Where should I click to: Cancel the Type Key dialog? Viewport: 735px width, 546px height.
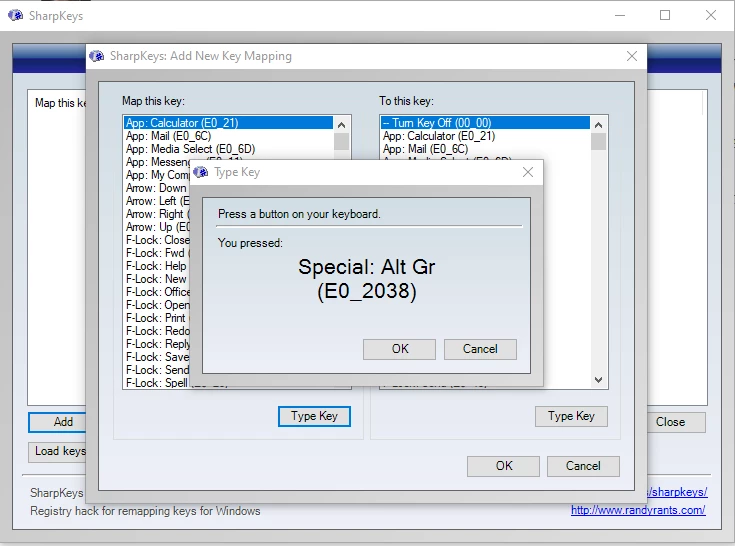pos(480,349)
